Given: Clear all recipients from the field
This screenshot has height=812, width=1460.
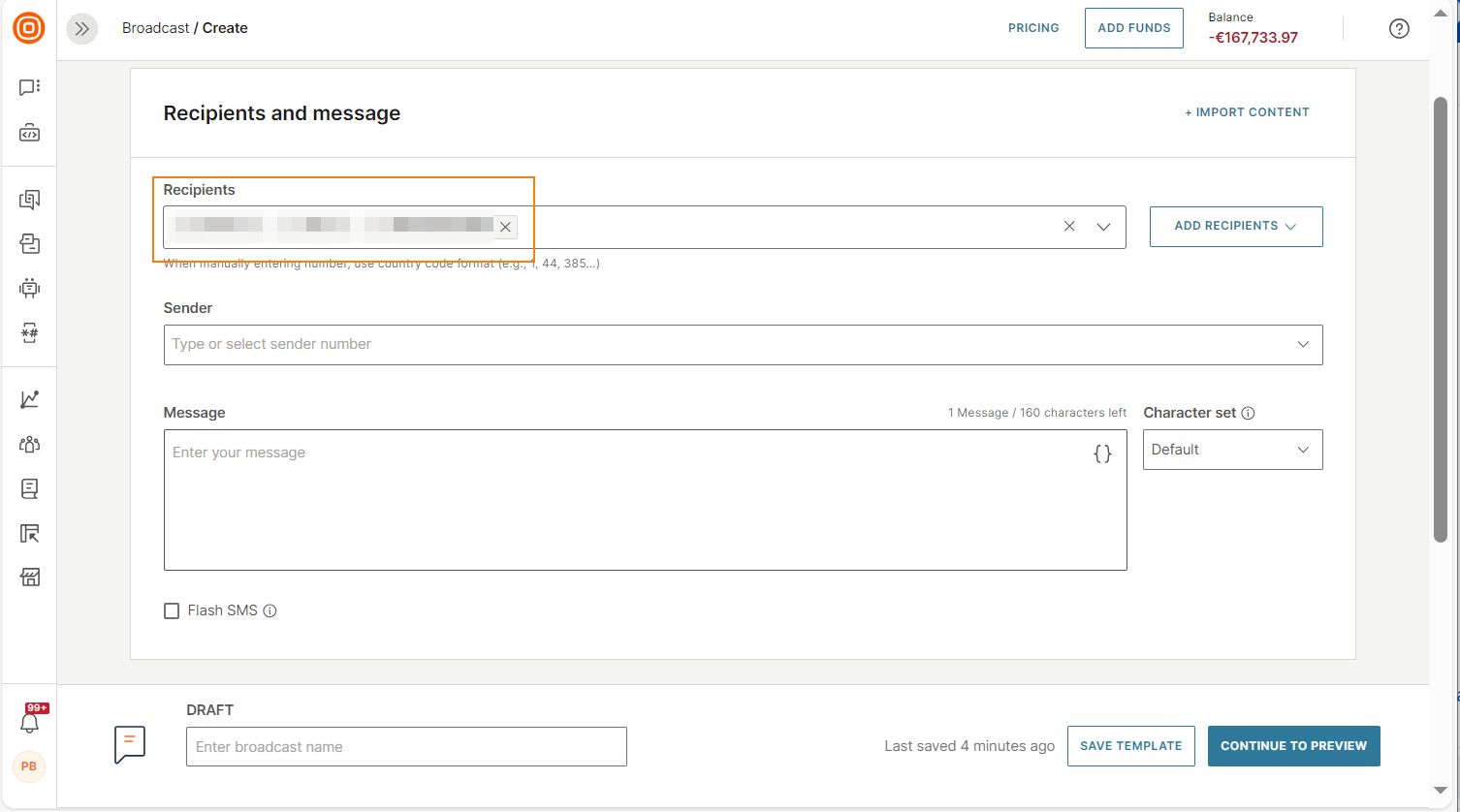Looking at the screenshot, I should (1069, 227).
